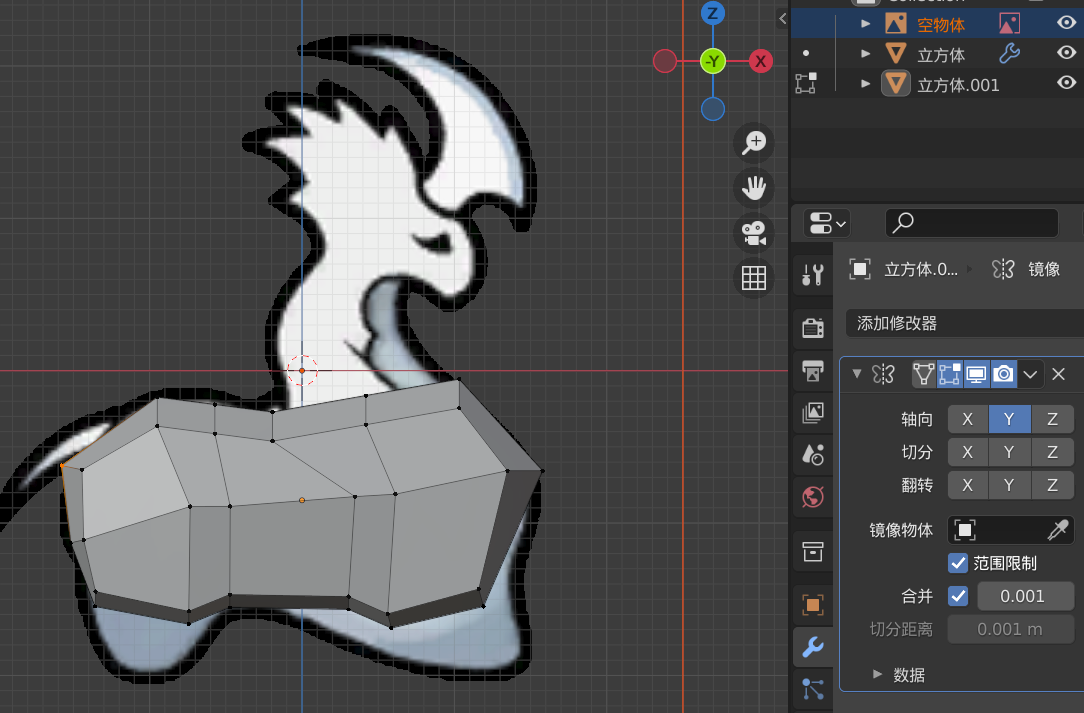This screenshot has width=1084, height=713.
Task: Open the Scene properties tab
Action: coord(813,454)
